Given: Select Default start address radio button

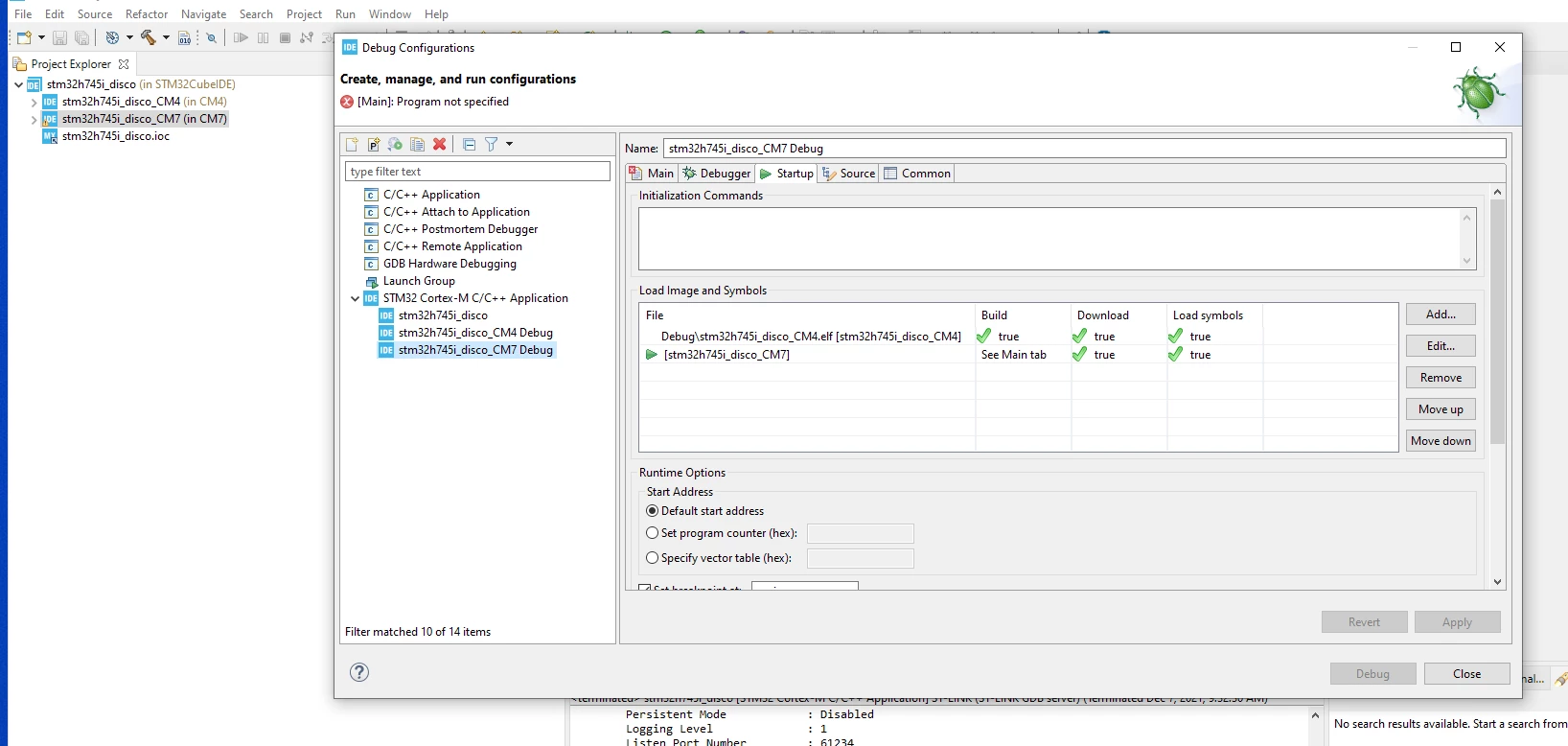Looking at the screenshot, I should pos(653,511).
